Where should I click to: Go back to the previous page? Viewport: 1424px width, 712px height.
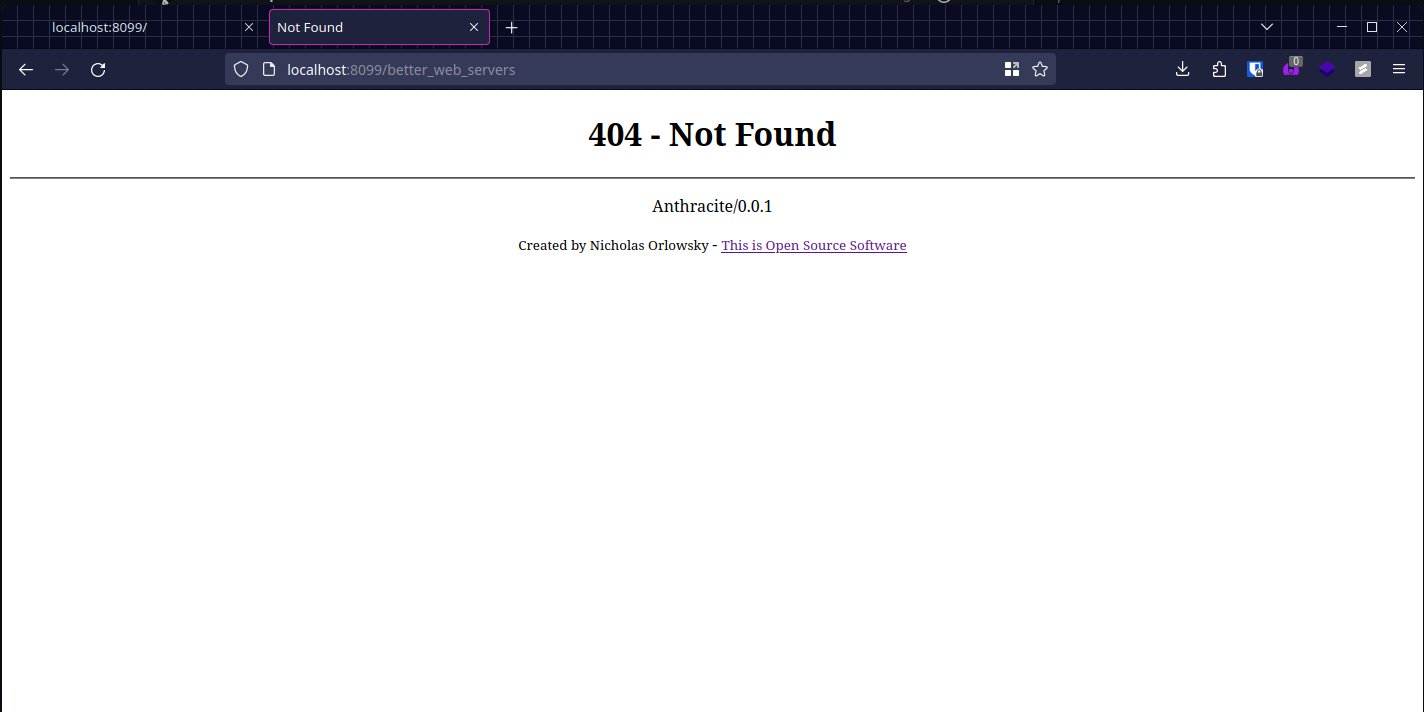pyautogui.click(x=26, y=69)
